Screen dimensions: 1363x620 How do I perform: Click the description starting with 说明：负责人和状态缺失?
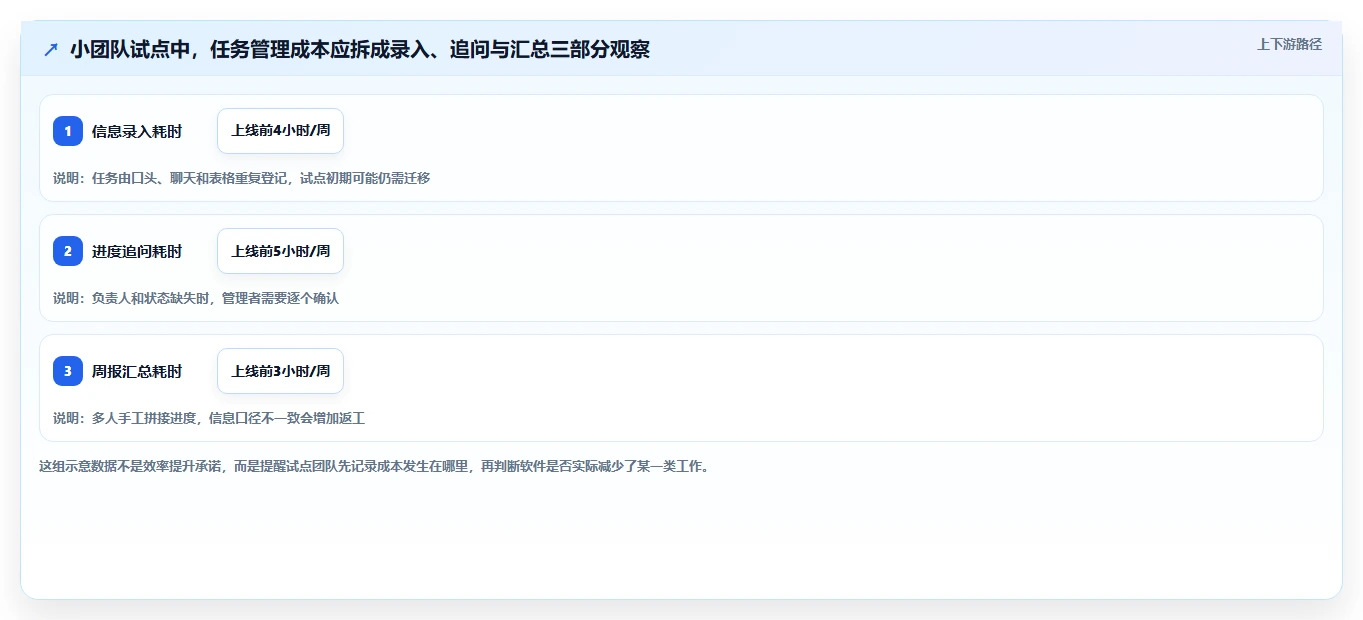pos(196,298)
